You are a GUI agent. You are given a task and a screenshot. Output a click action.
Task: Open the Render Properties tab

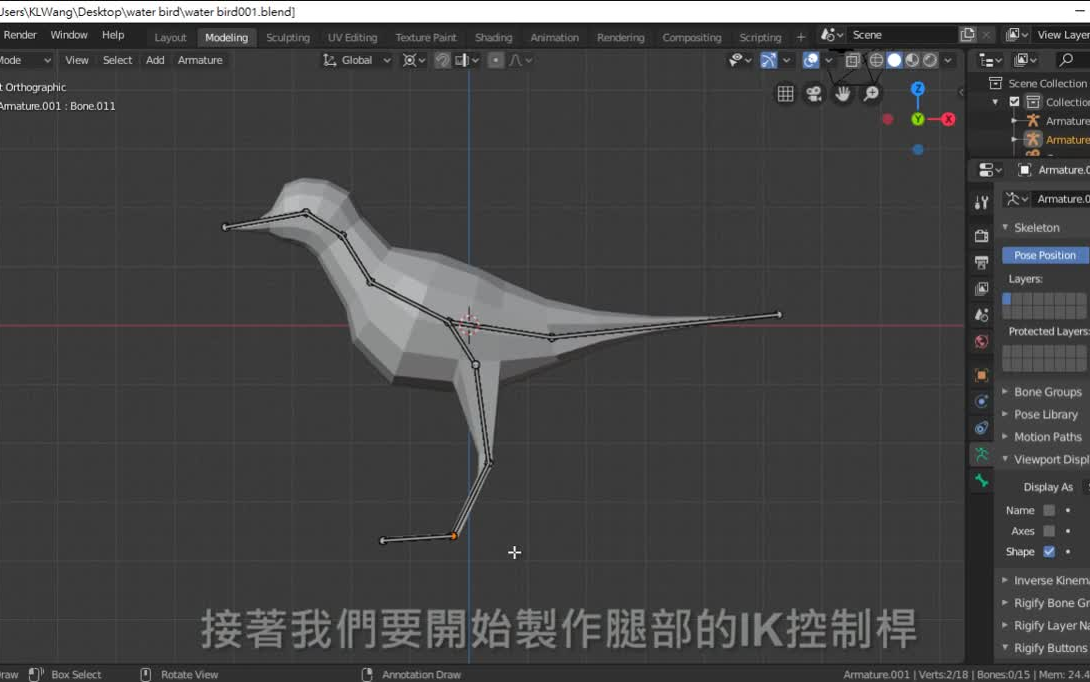tap(981, 235)
